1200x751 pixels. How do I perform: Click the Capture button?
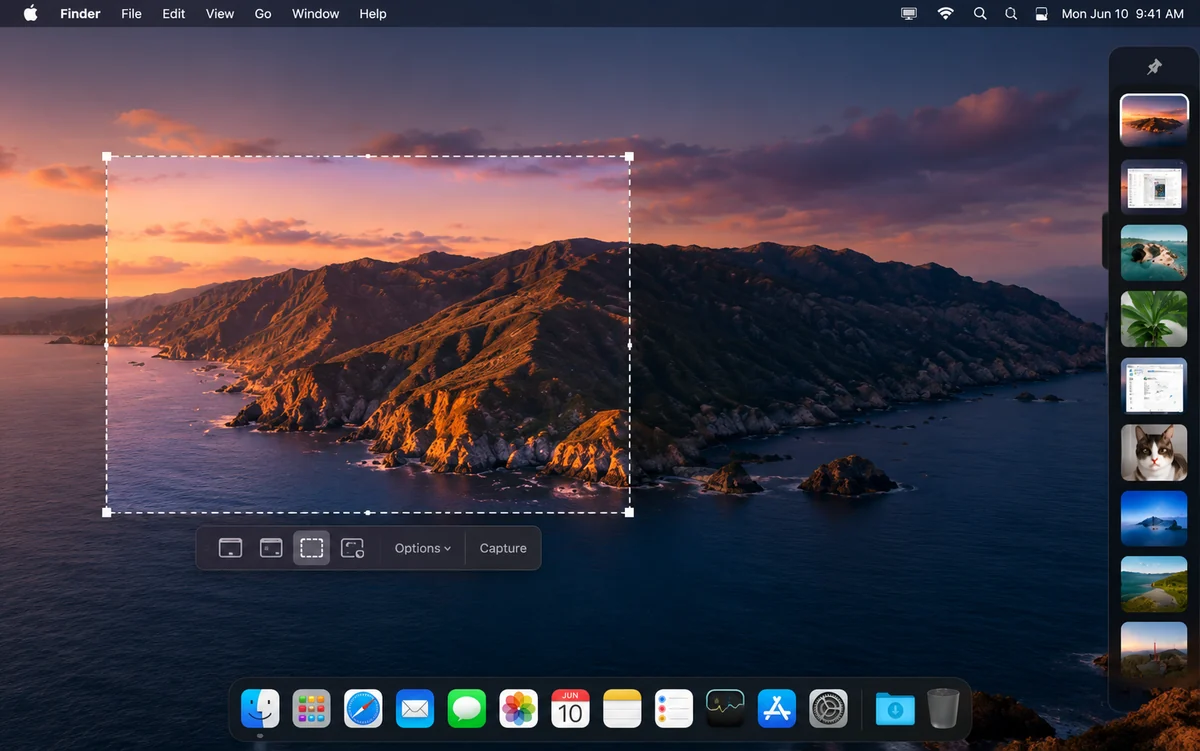click(503, 548)
